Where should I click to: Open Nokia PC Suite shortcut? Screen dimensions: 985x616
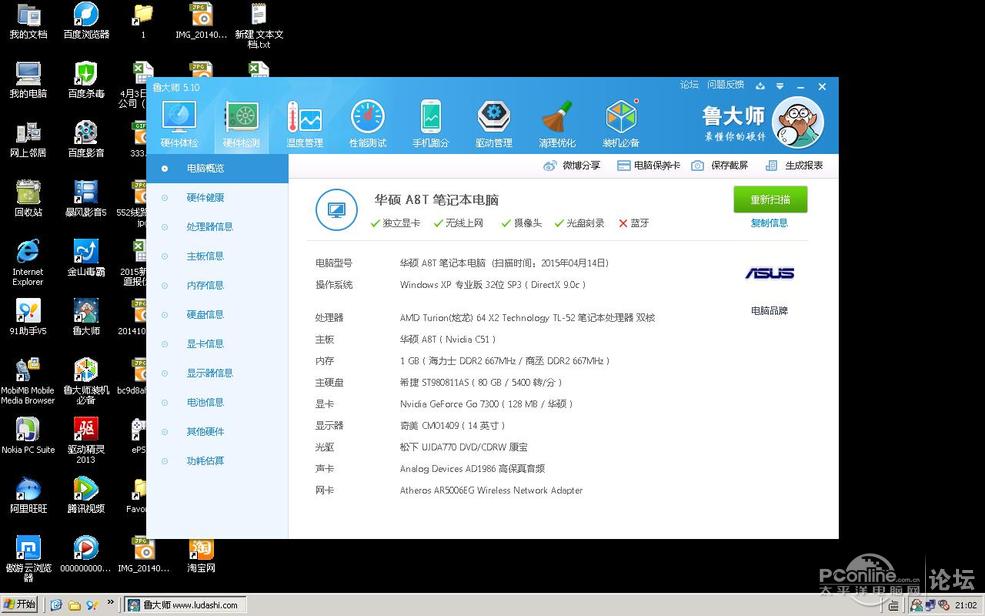28,435
